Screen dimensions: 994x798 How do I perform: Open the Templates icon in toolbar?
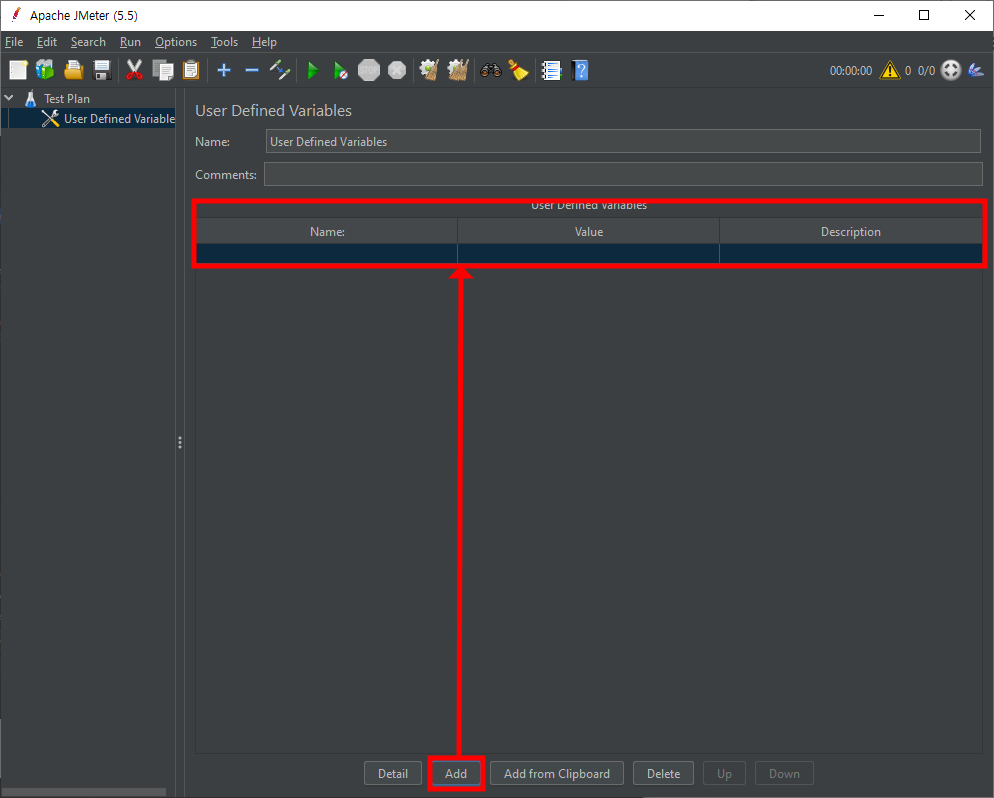(45, 70)
